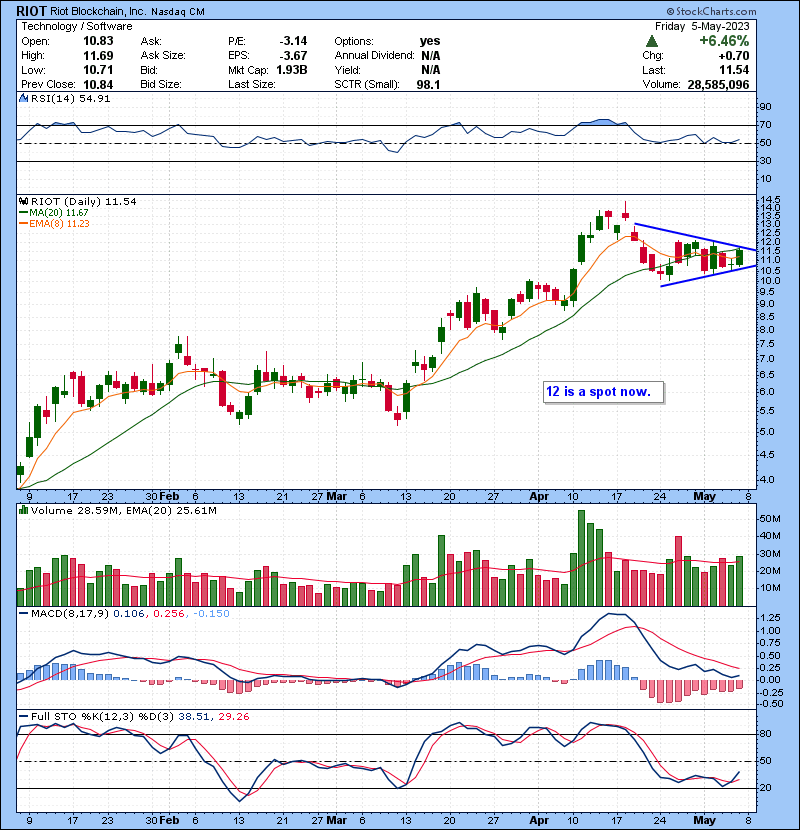The width and height of the screenshot is (800, 830).
Task: Click the Technology / Software sector label
Action: [x=77, y=26]
